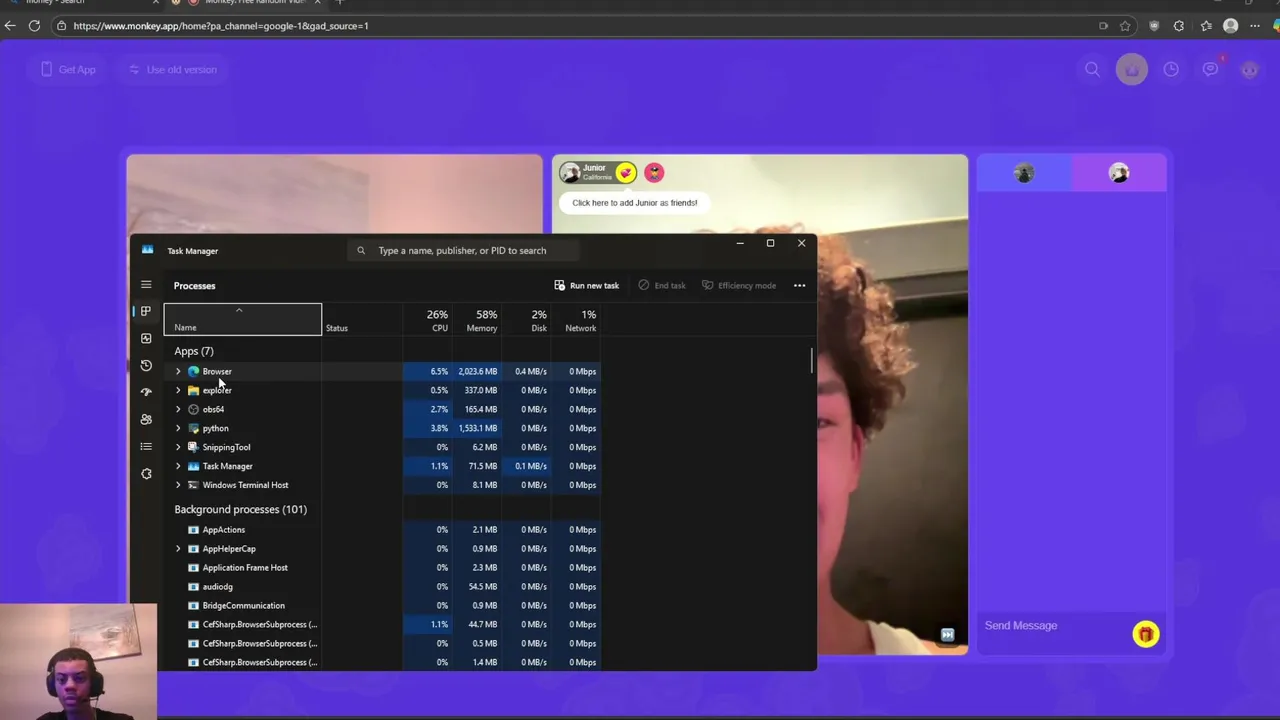Image resolution: width=1280 pixels, height=720 pixels.
Task: Click the Efficiency mode button
Action: point(739,286)
